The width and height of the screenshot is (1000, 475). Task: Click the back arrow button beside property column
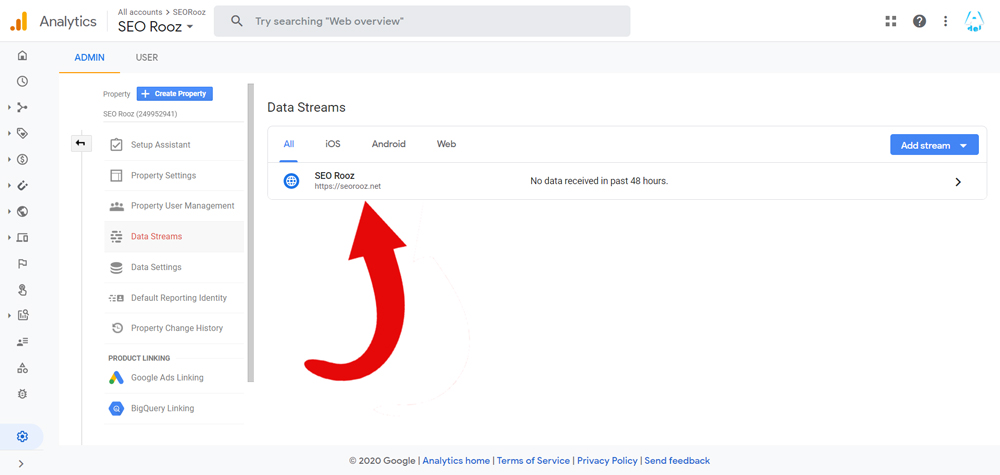(81, 143)
